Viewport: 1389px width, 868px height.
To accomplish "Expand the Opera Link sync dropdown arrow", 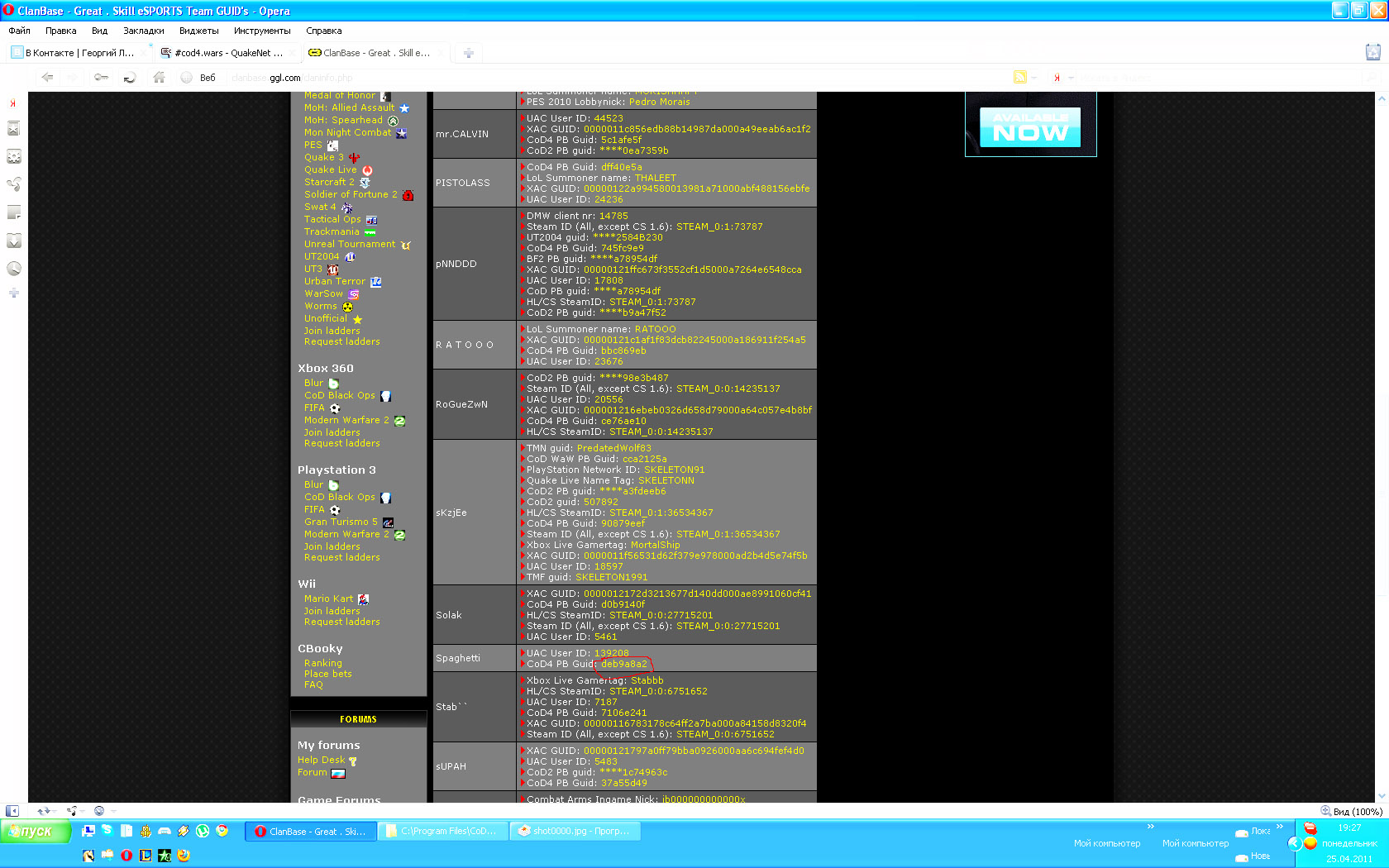I will pyautogui.click(x=55, y=811).
